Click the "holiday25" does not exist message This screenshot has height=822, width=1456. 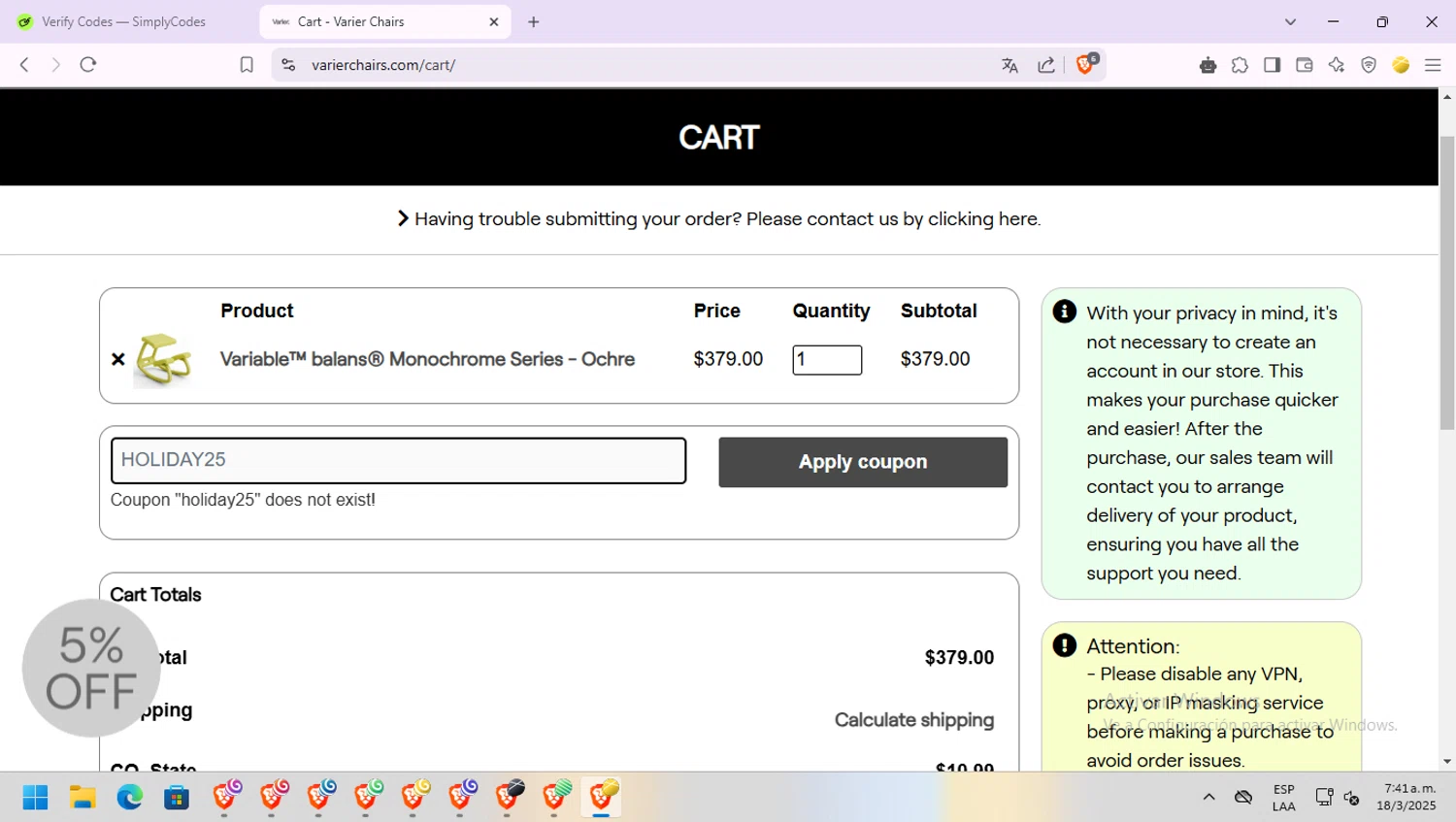click(243, 500)
